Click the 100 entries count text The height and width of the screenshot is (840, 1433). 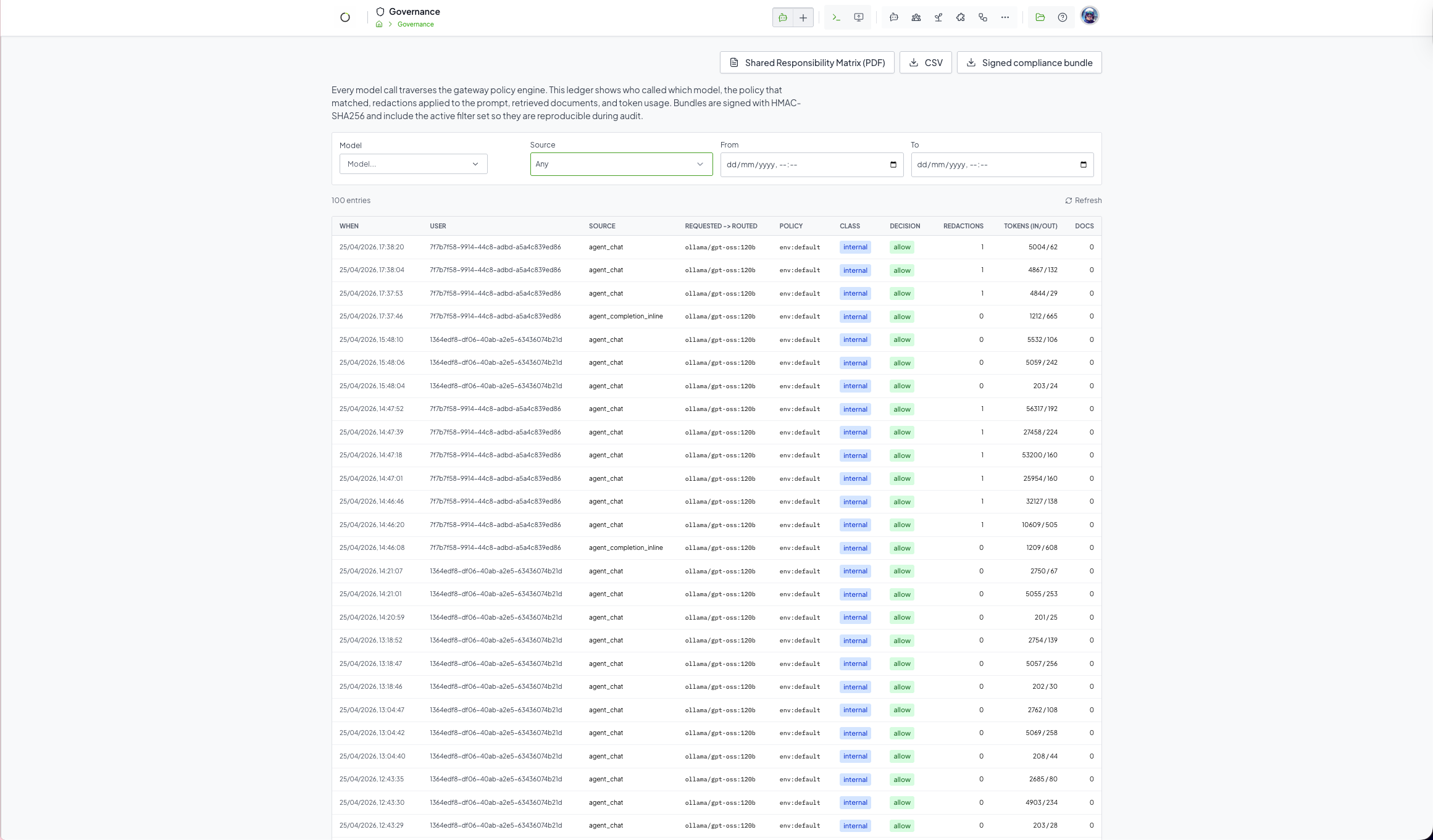351,201
